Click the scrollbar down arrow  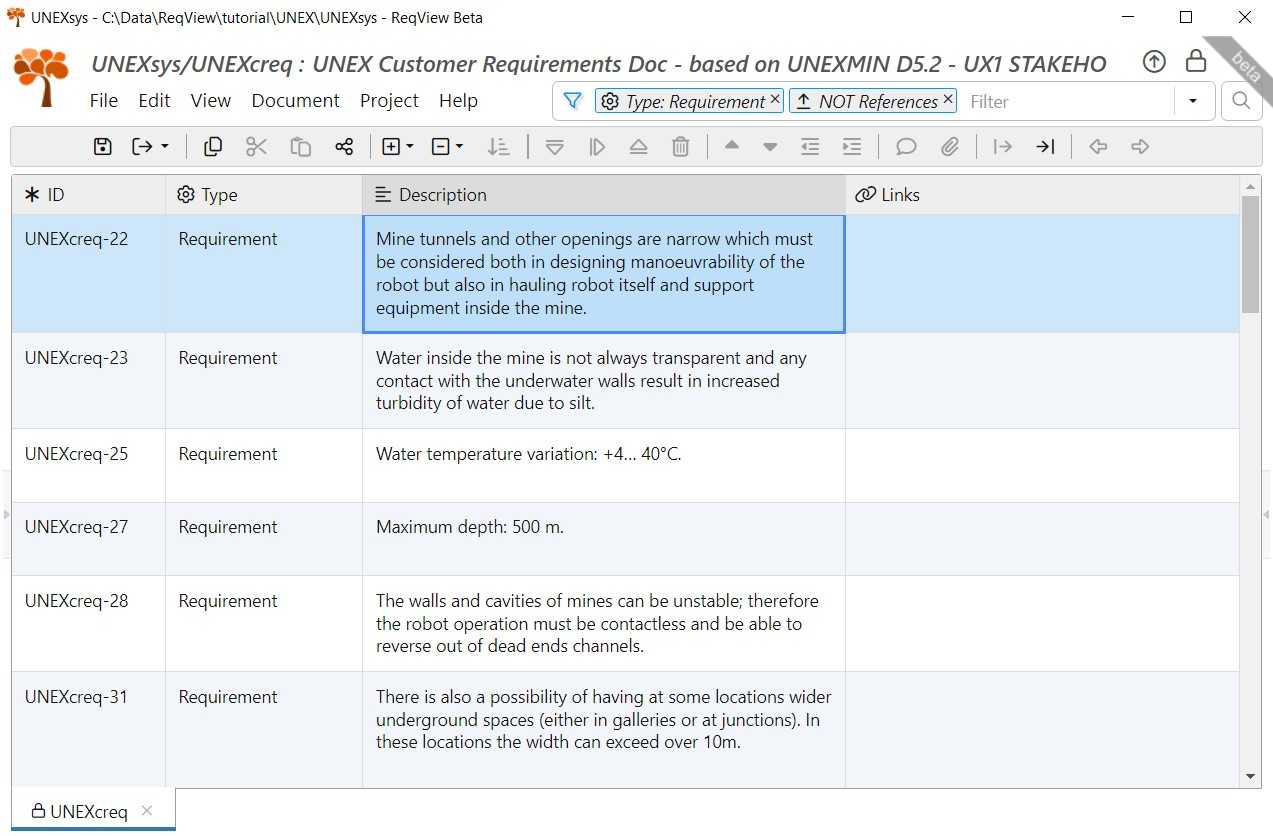point(1250,777)
